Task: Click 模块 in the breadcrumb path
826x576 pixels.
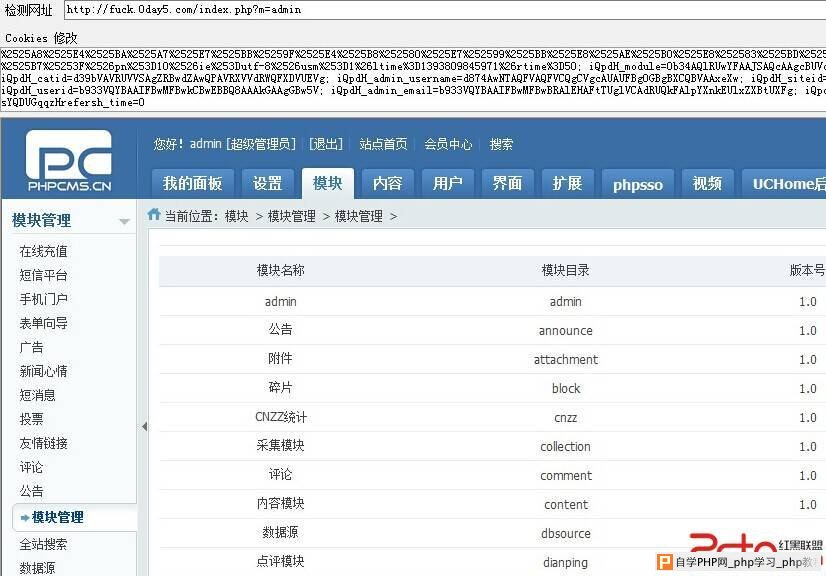Action: pos(237,216)
